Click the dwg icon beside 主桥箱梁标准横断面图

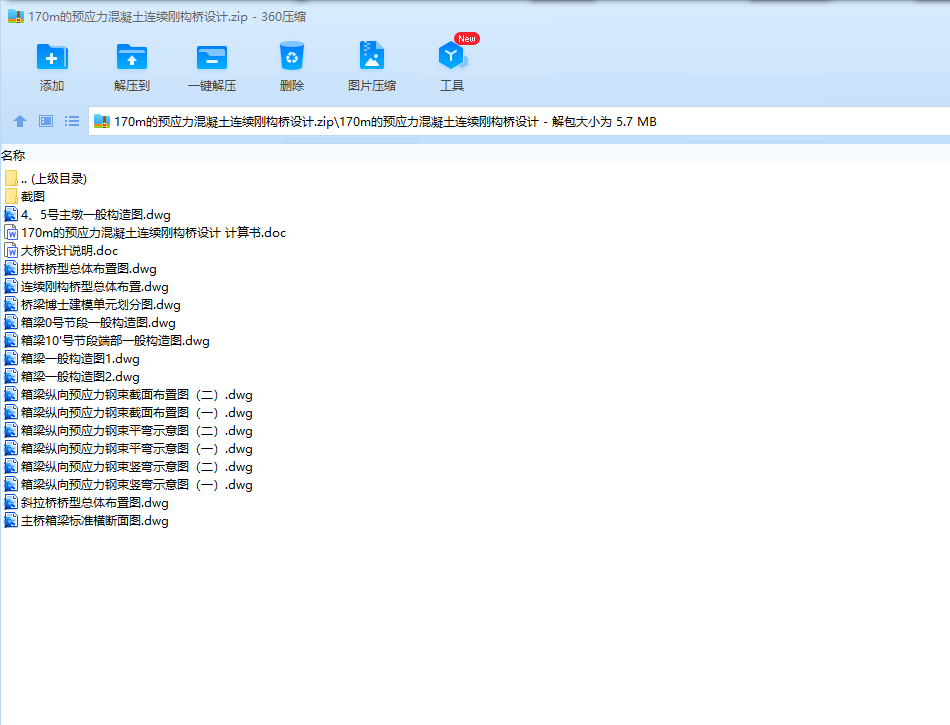[11, 520]
